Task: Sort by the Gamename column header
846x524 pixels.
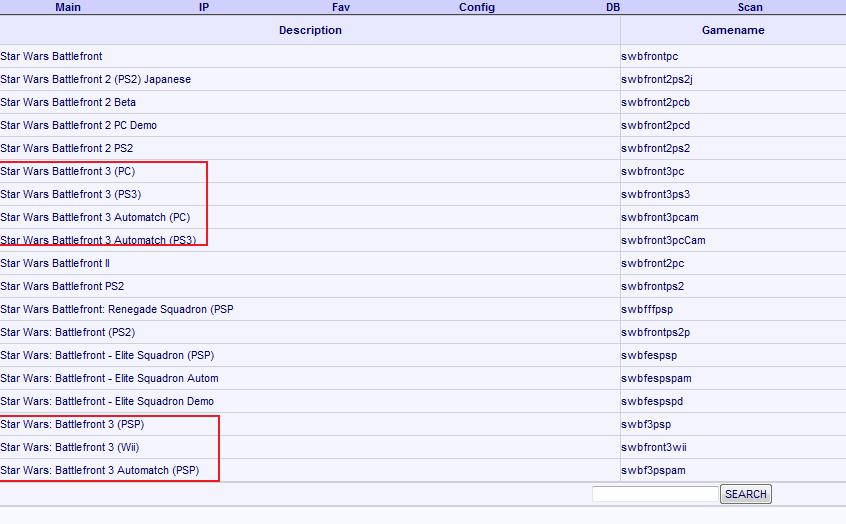Action: pyautogui.click(x=733, y=30)
